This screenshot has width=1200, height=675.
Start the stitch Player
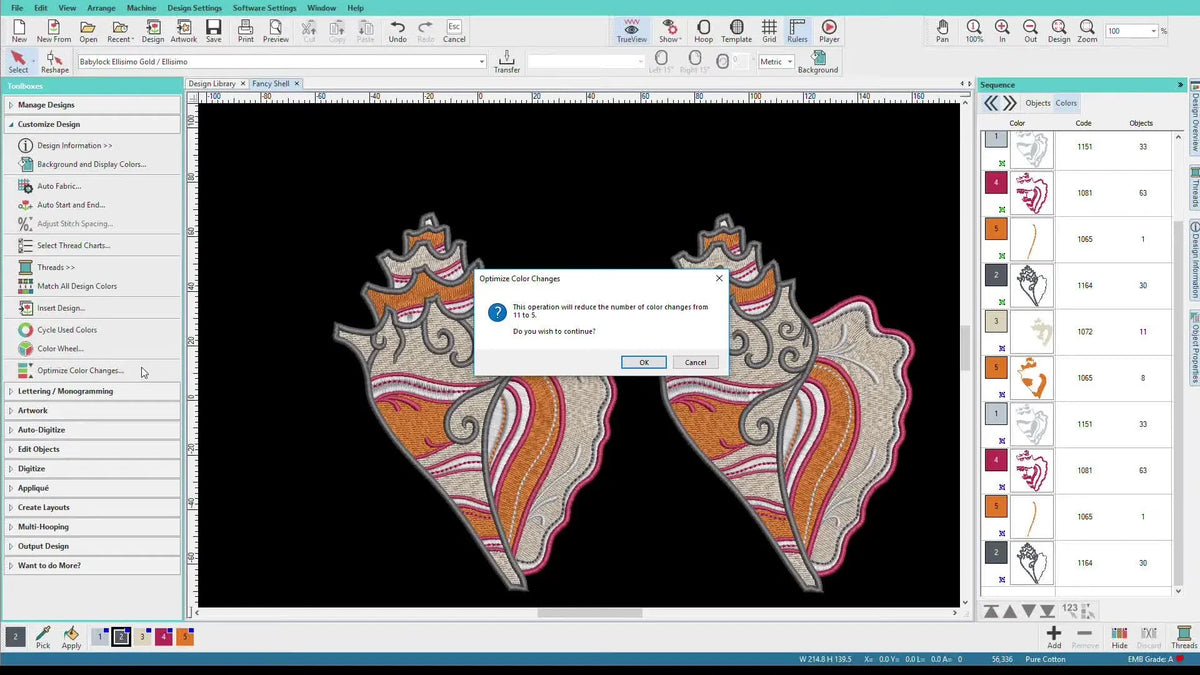pos(829,31)
